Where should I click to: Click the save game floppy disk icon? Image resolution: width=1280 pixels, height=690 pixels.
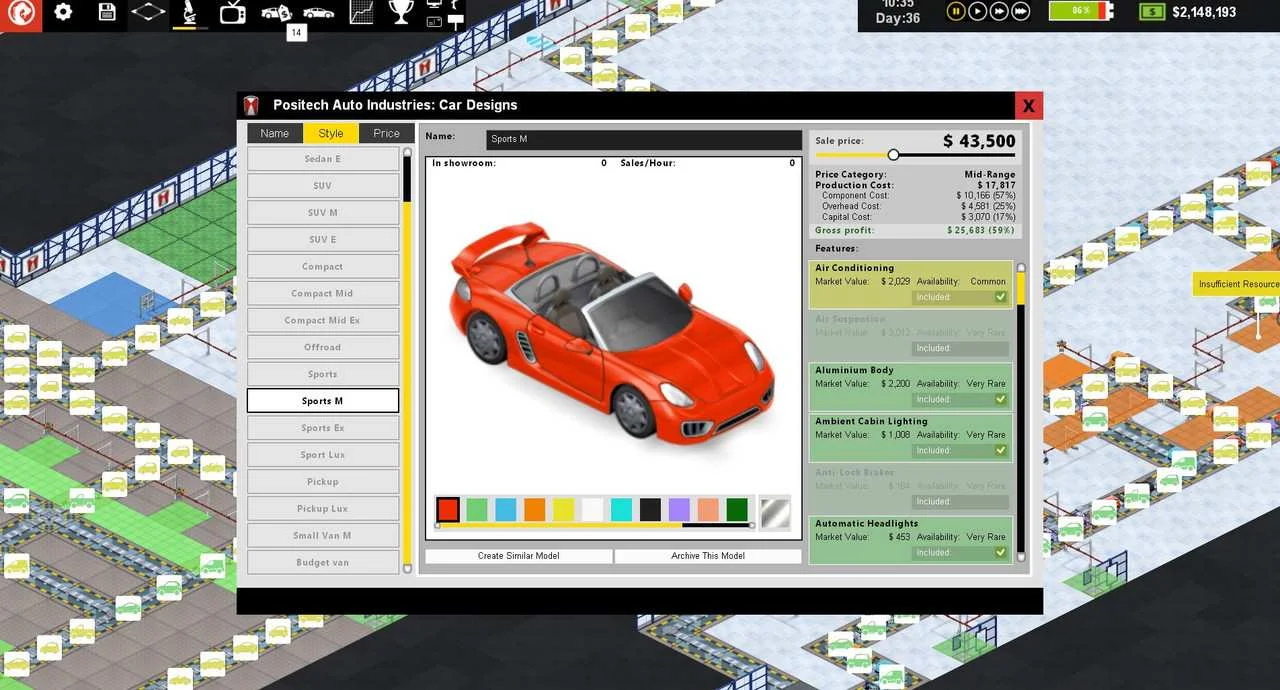(107, 13)
